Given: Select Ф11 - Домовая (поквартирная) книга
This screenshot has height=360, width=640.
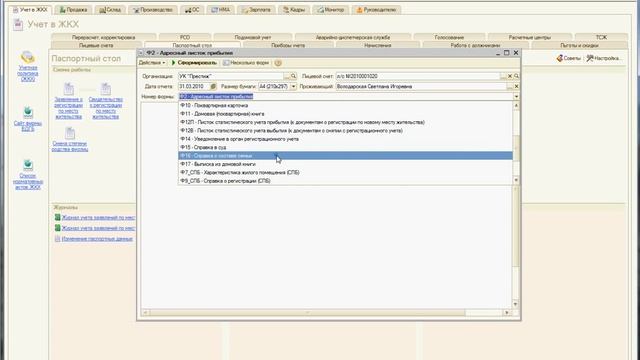Looking at the screenshot, I should (x=345, y=114).
